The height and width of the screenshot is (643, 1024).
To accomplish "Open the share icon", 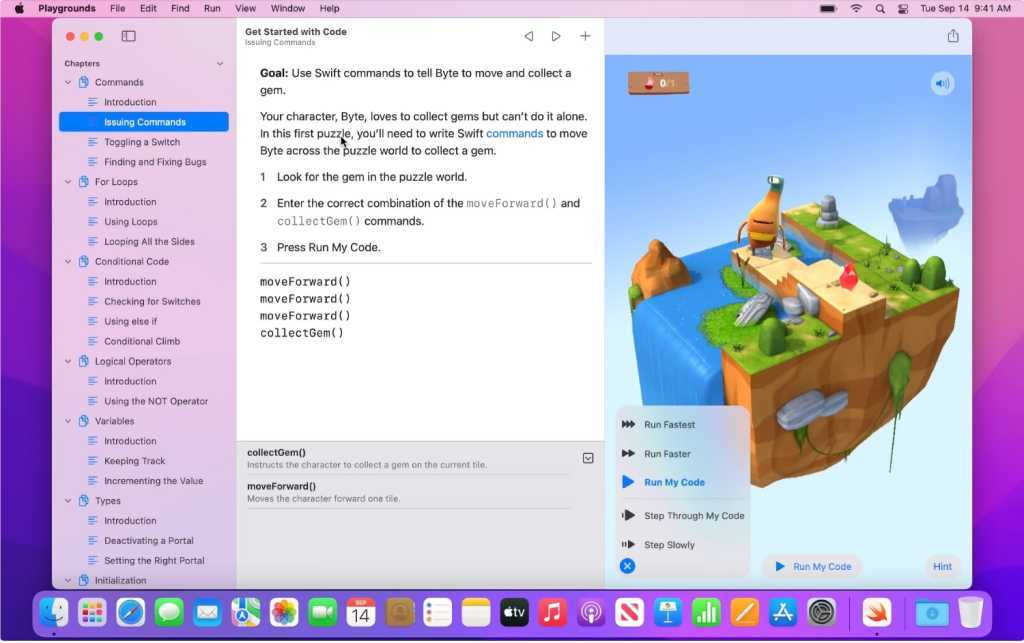I will [952, 36].
